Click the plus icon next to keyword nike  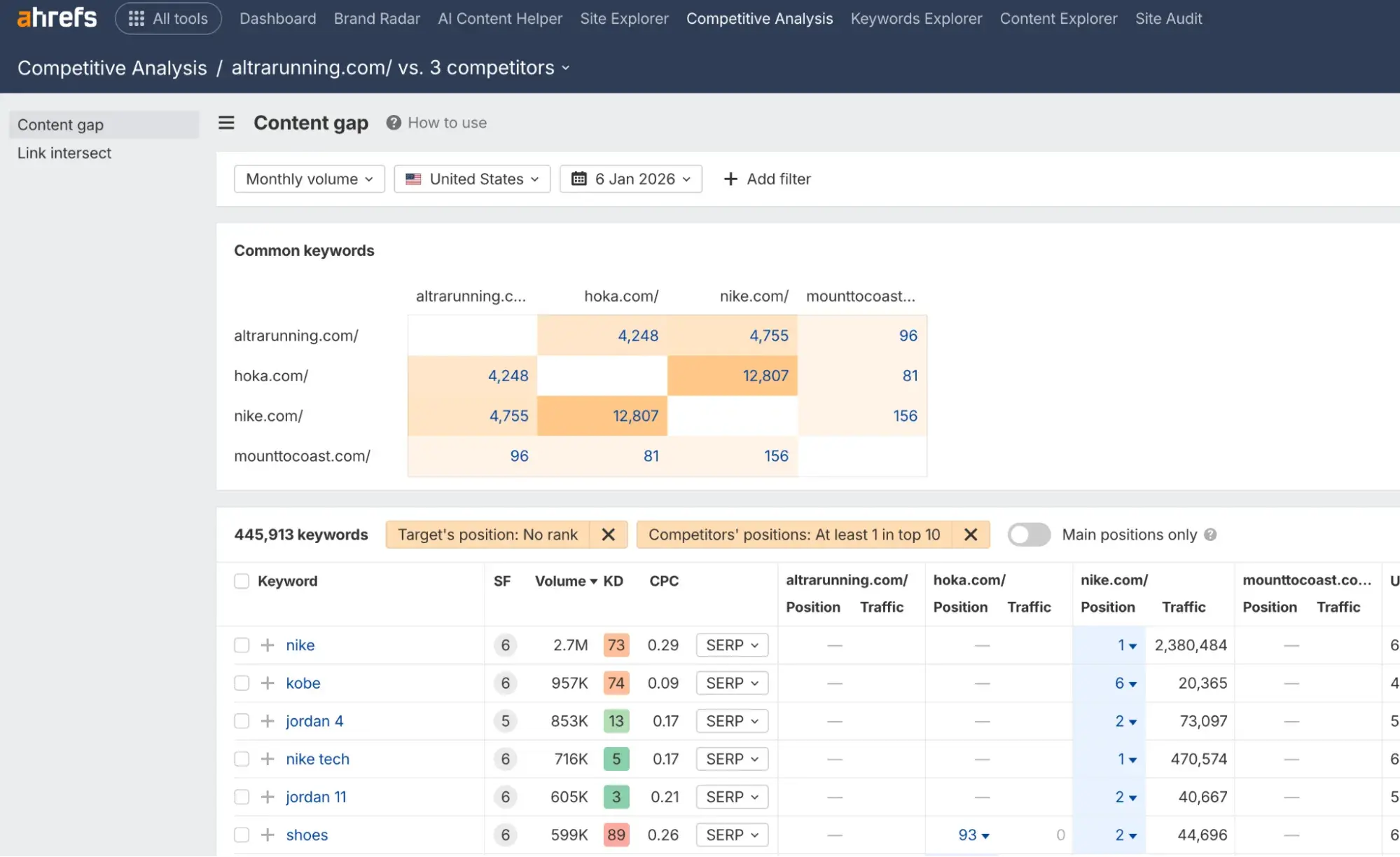267,645
